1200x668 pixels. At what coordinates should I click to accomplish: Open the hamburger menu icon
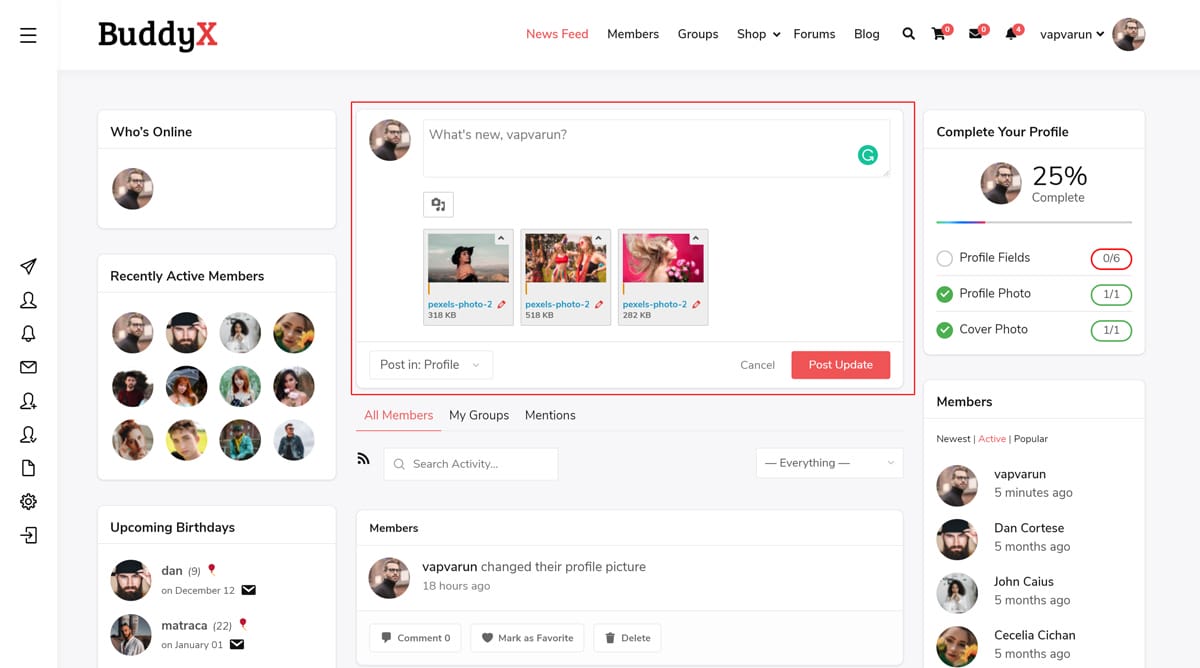point(28,35)
